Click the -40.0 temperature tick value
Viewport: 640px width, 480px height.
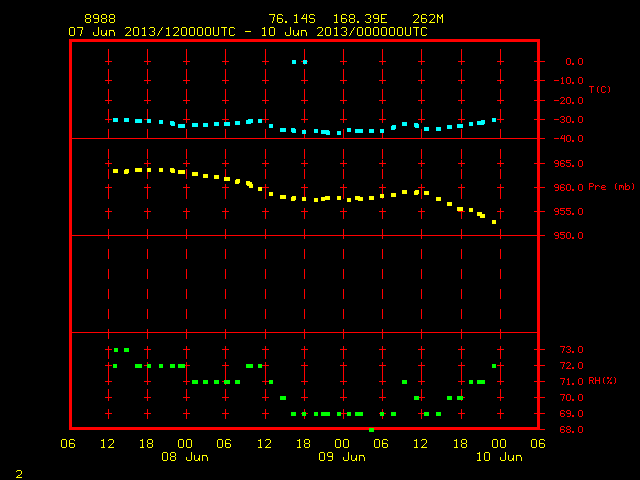click(569, 139)
